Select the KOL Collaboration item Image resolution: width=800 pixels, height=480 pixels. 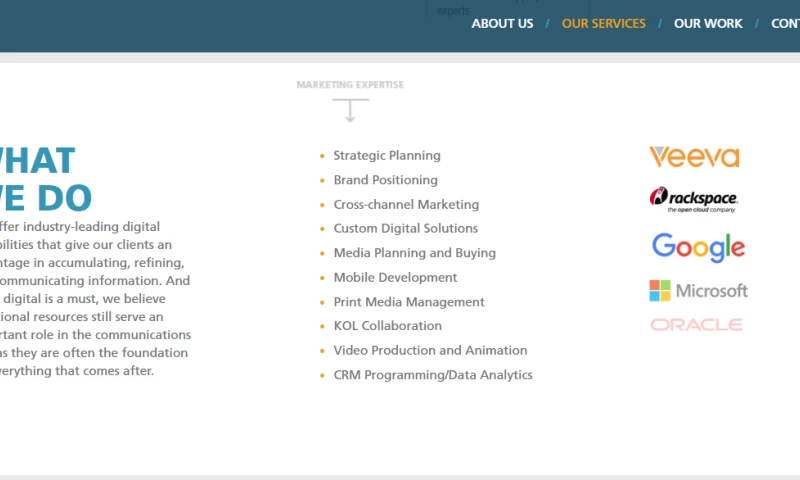point(387,326)
